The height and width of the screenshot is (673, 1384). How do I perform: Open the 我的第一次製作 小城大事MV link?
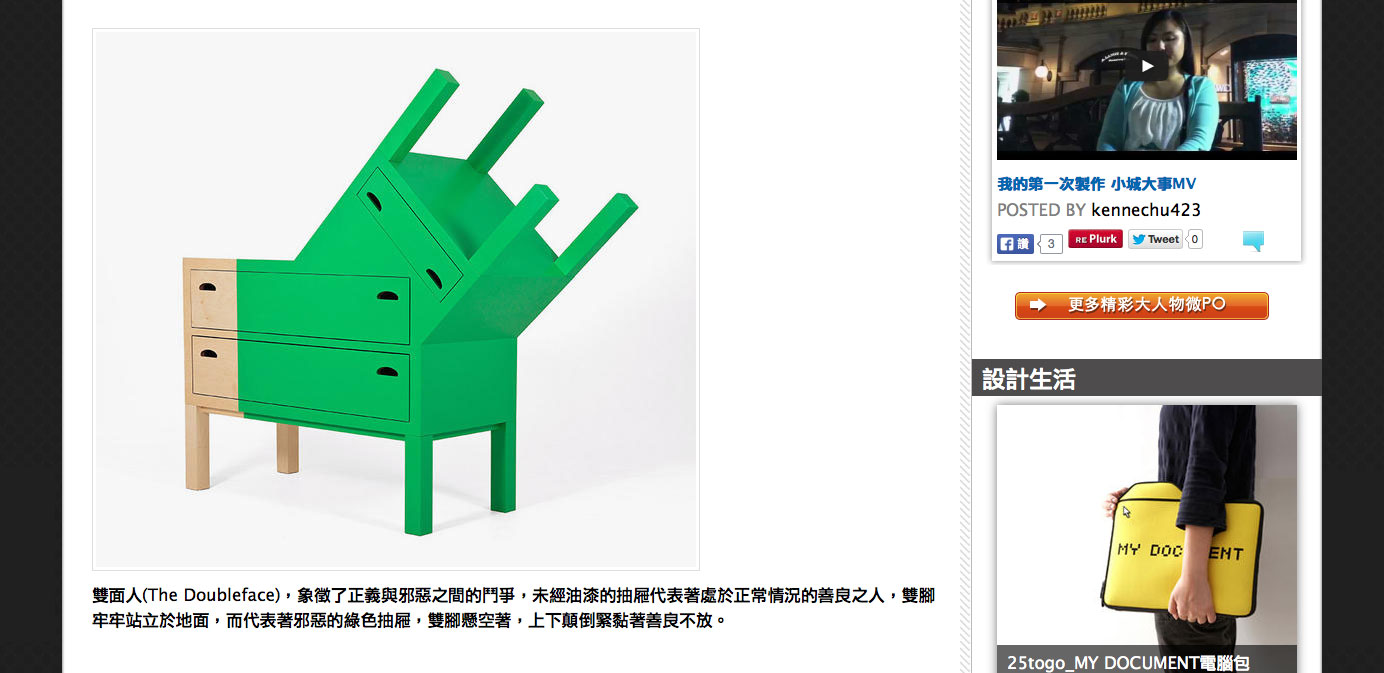(x=1096, y=184)
